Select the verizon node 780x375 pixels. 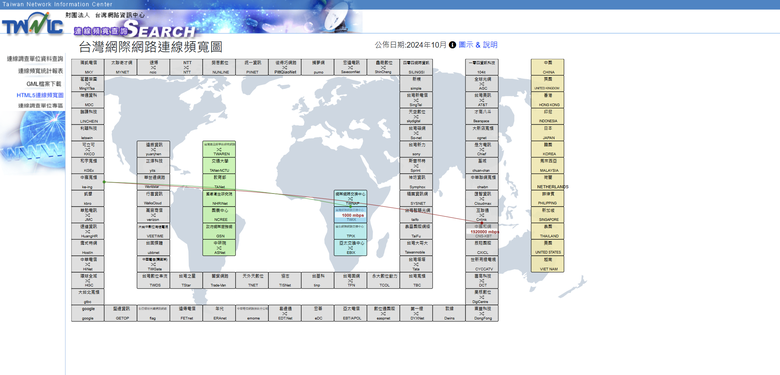click(x=154, y=215)
